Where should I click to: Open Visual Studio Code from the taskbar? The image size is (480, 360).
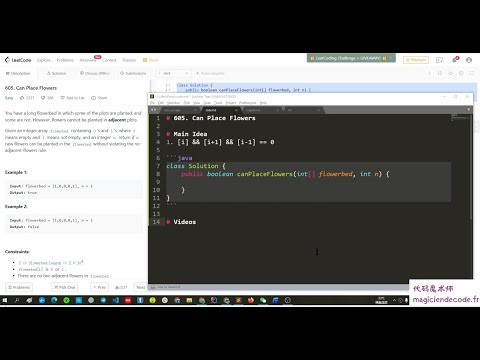click(116, 300)
